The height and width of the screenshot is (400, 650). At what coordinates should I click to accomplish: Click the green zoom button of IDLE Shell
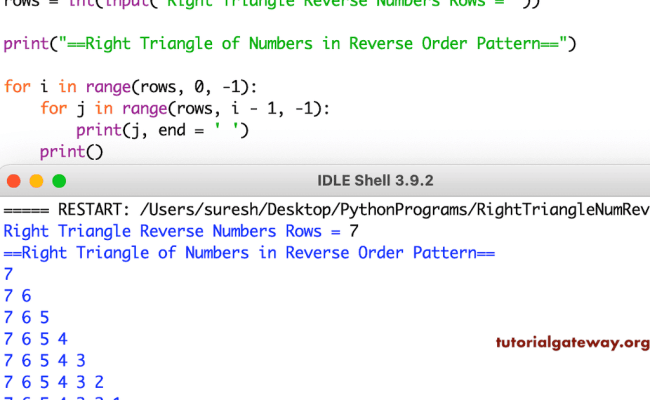pos(59,181)
